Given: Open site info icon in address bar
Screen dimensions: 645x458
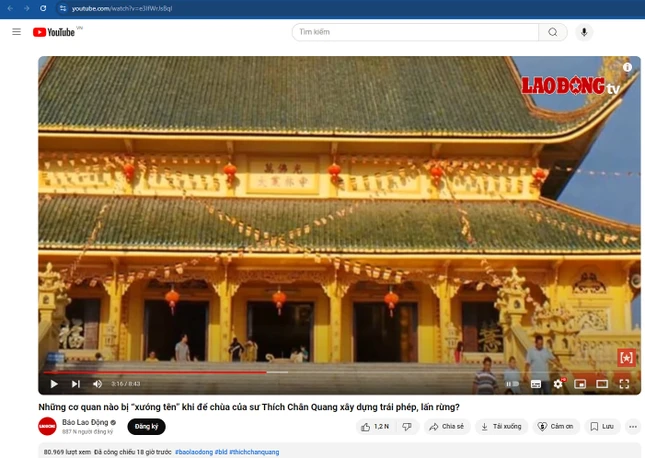Looking at the screenshot, I should click(63, 8).
